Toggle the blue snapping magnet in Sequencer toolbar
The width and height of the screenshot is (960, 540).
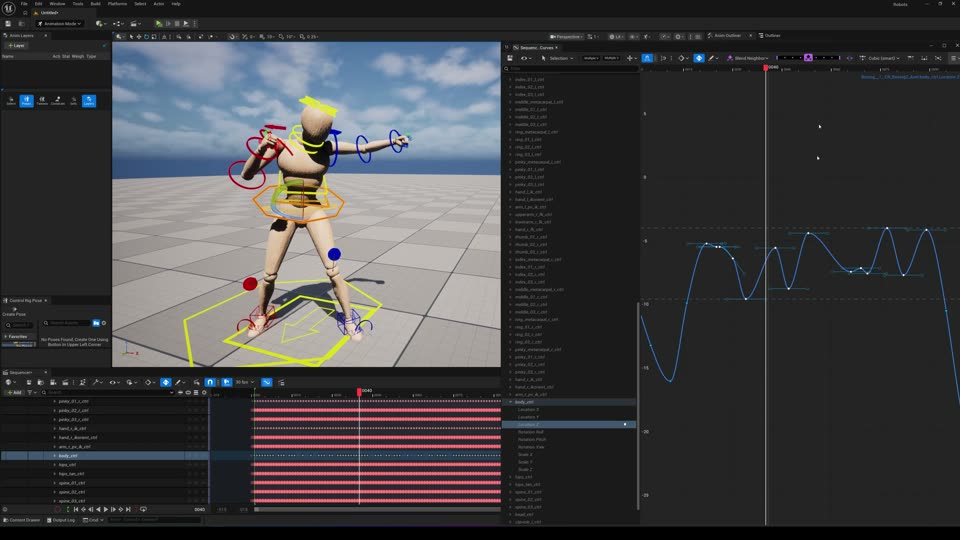(210, 382)
